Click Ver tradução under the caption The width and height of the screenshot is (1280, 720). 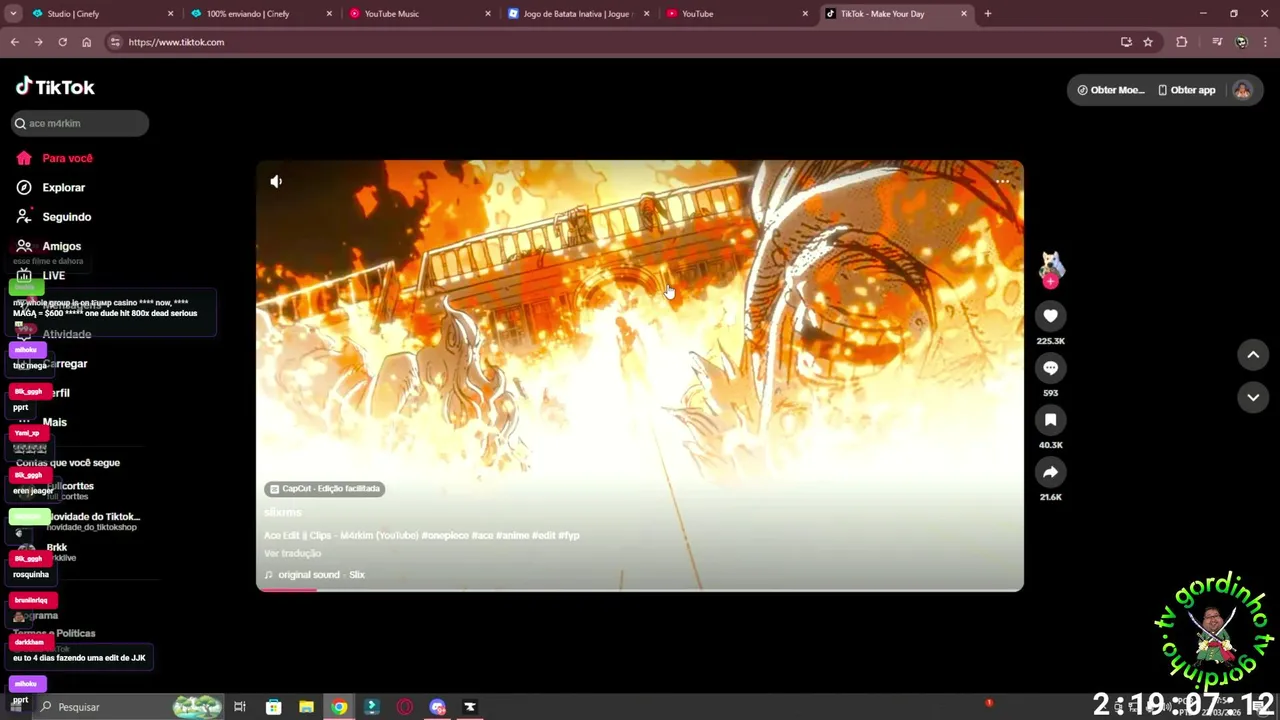(292, 553)
